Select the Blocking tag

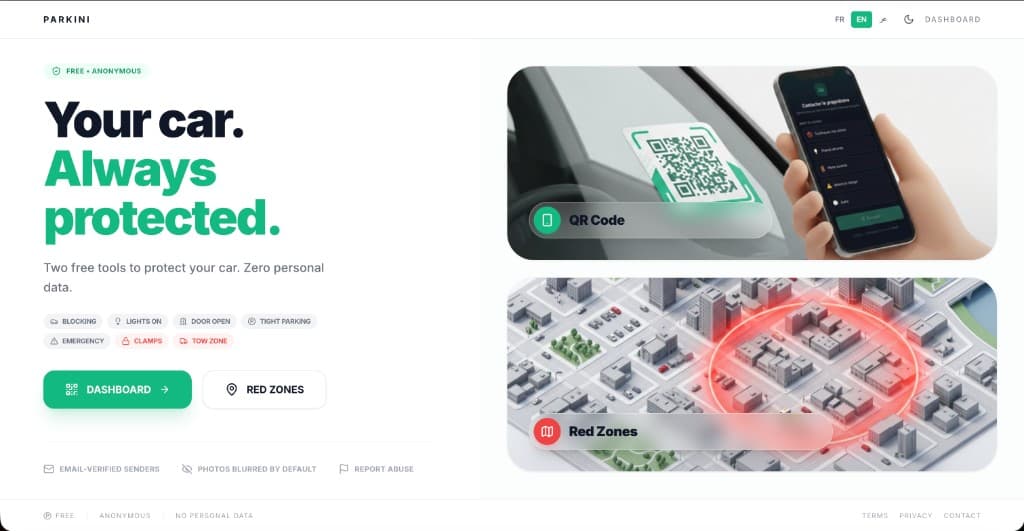coord(73,321)
